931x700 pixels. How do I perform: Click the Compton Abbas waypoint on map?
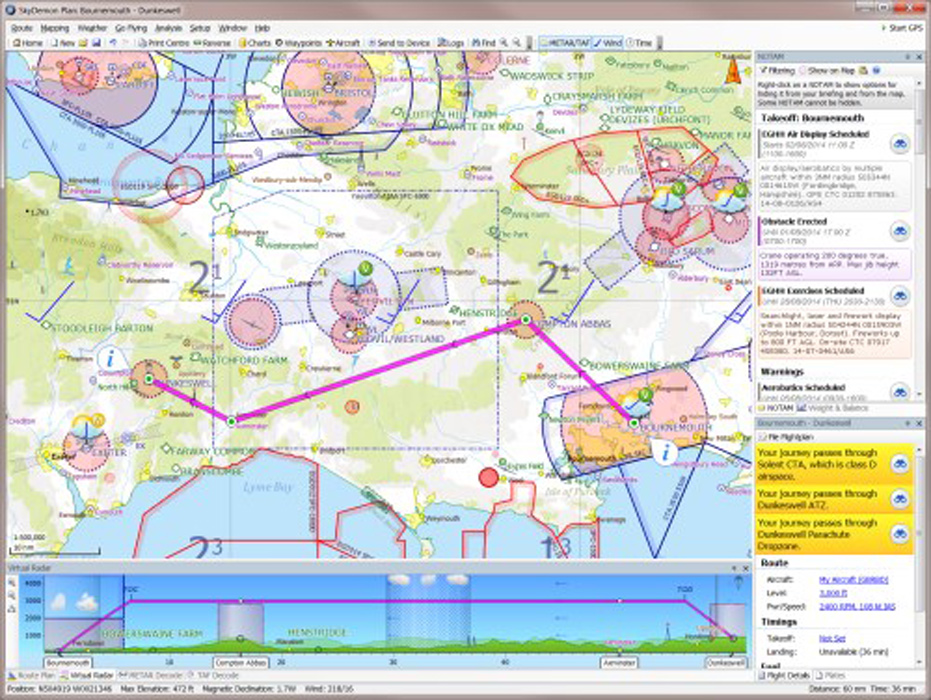point(525,319)
